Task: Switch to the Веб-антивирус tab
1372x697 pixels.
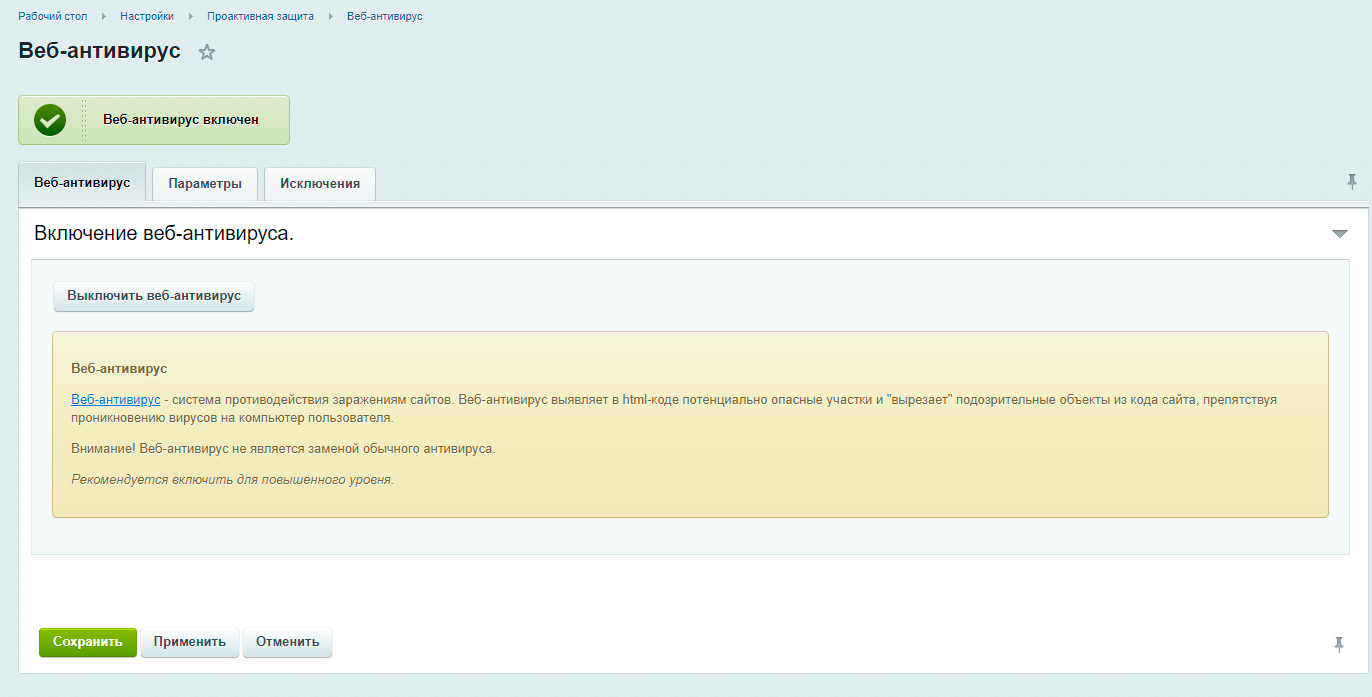Action: 82,183
